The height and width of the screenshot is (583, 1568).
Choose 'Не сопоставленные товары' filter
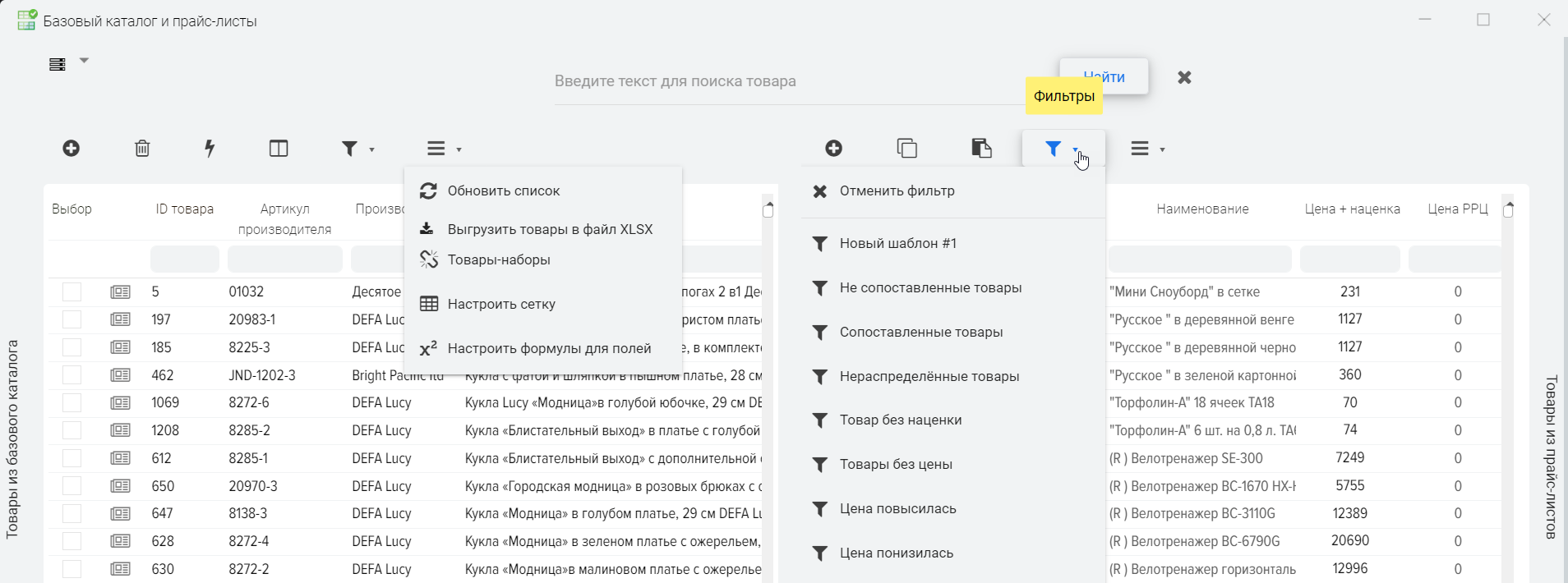point(930,288)
